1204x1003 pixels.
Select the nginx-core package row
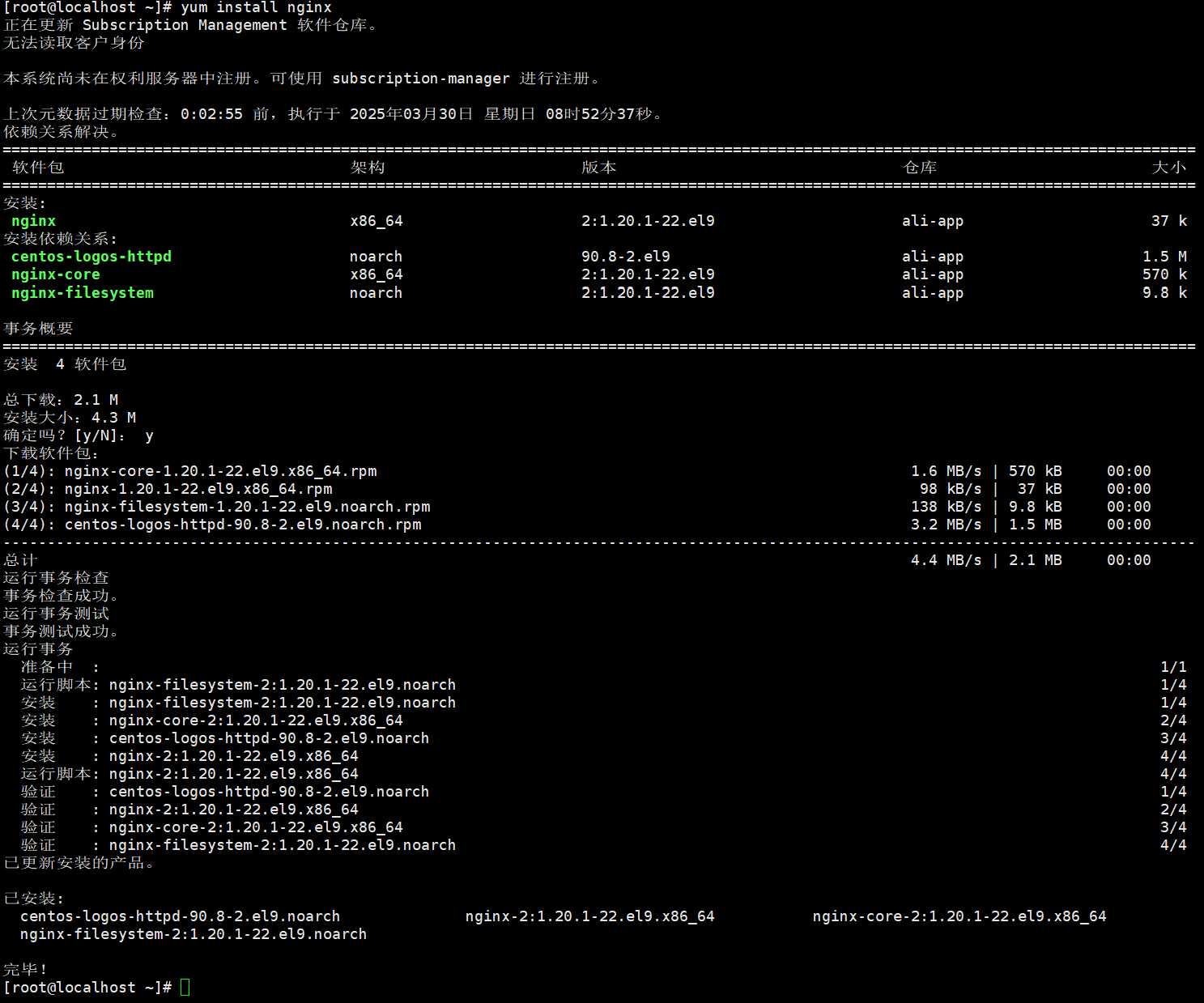pos(55,274)
